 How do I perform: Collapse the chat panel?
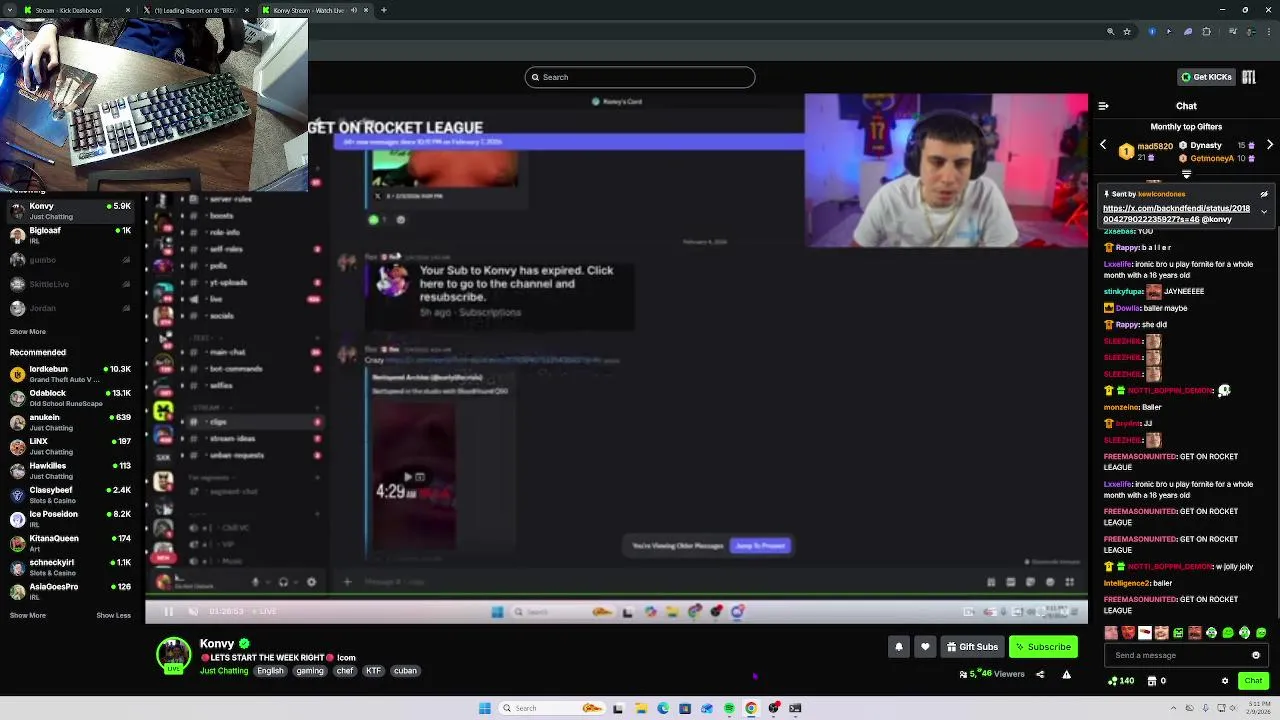coord(1103,106)
